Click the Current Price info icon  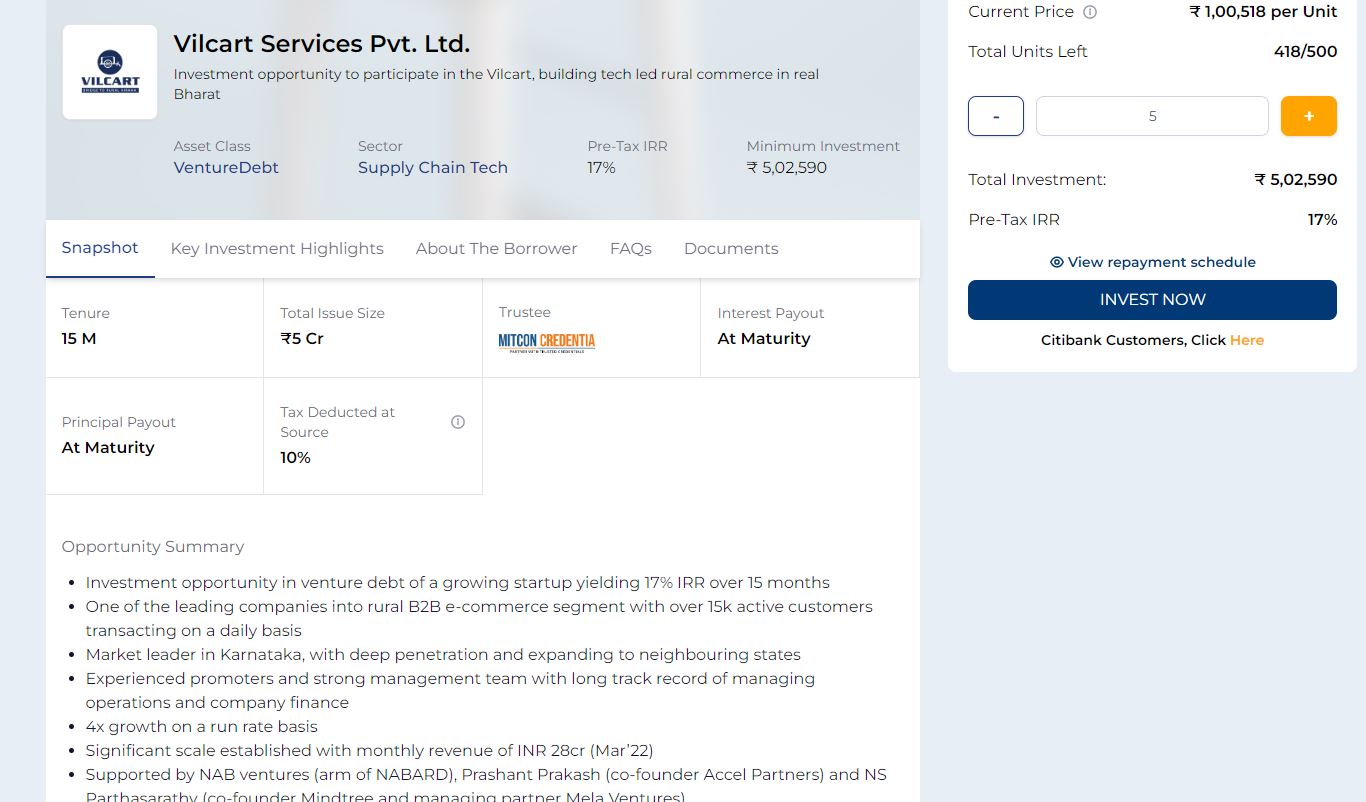(1090, 12)
